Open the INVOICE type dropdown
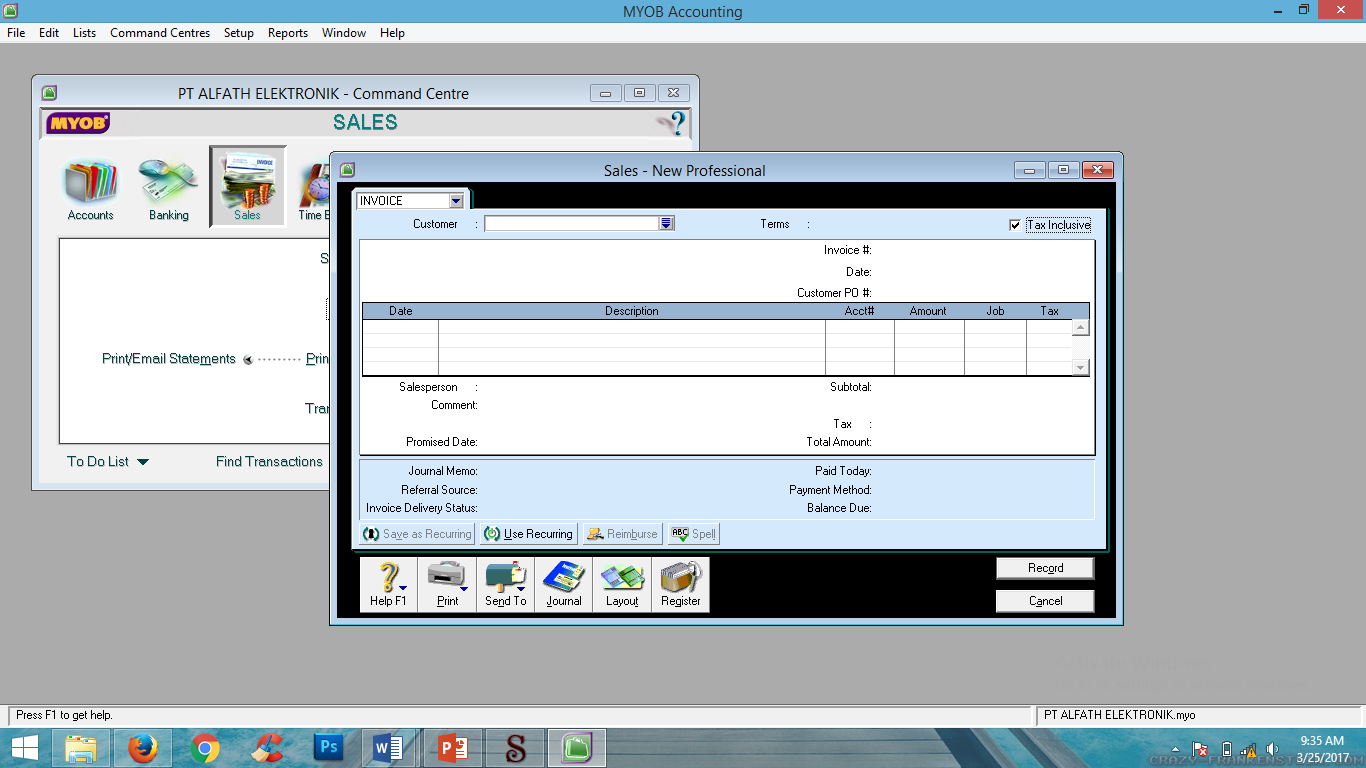This screenshot has width=1366, height=768. (x=456, y=200)
